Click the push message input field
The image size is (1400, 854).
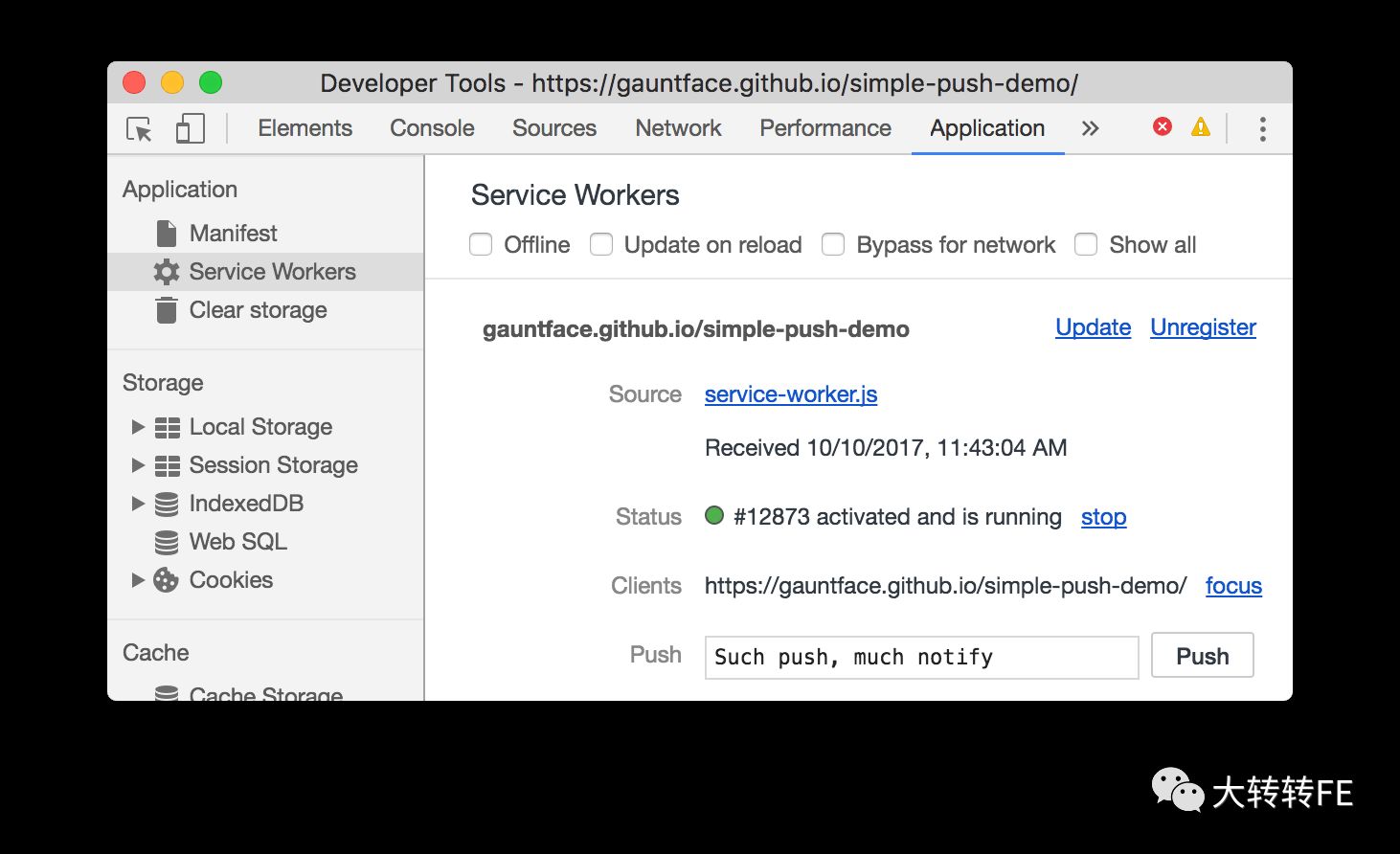pyautogui.click(x=921, y=658)
